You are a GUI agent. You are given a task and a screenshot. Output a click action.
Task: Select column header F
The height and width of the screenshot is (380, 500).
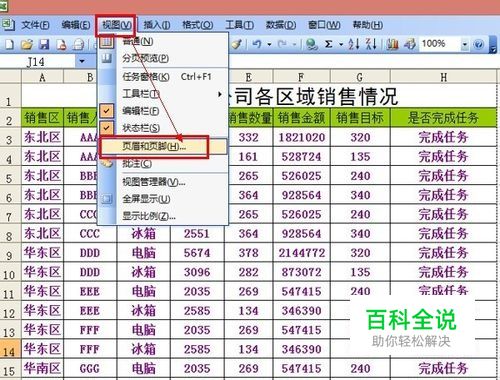[301, 77]
